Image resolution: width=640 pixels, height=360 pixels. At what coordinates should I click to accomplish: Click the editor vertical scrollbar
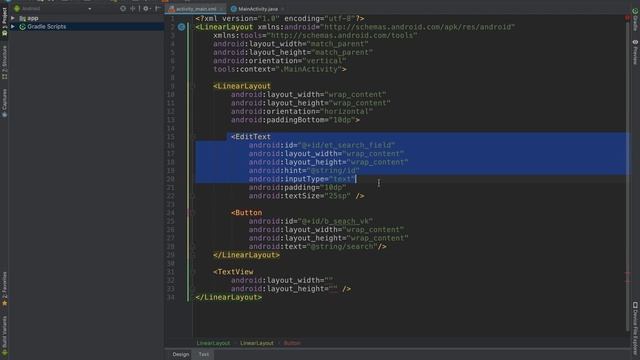click(x=628, y=176)
